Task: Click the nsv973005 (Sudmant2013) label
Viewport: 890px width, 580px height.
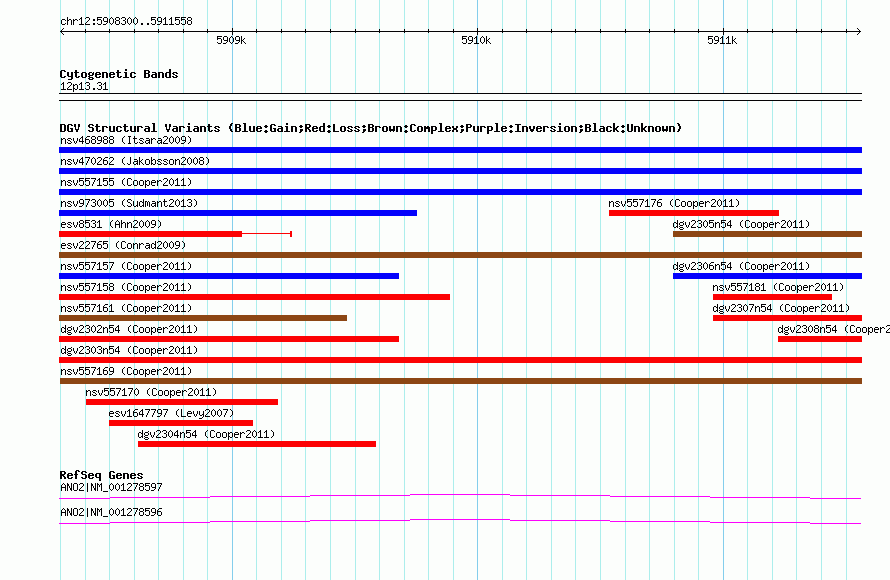Action: click(x=129, y=203)
